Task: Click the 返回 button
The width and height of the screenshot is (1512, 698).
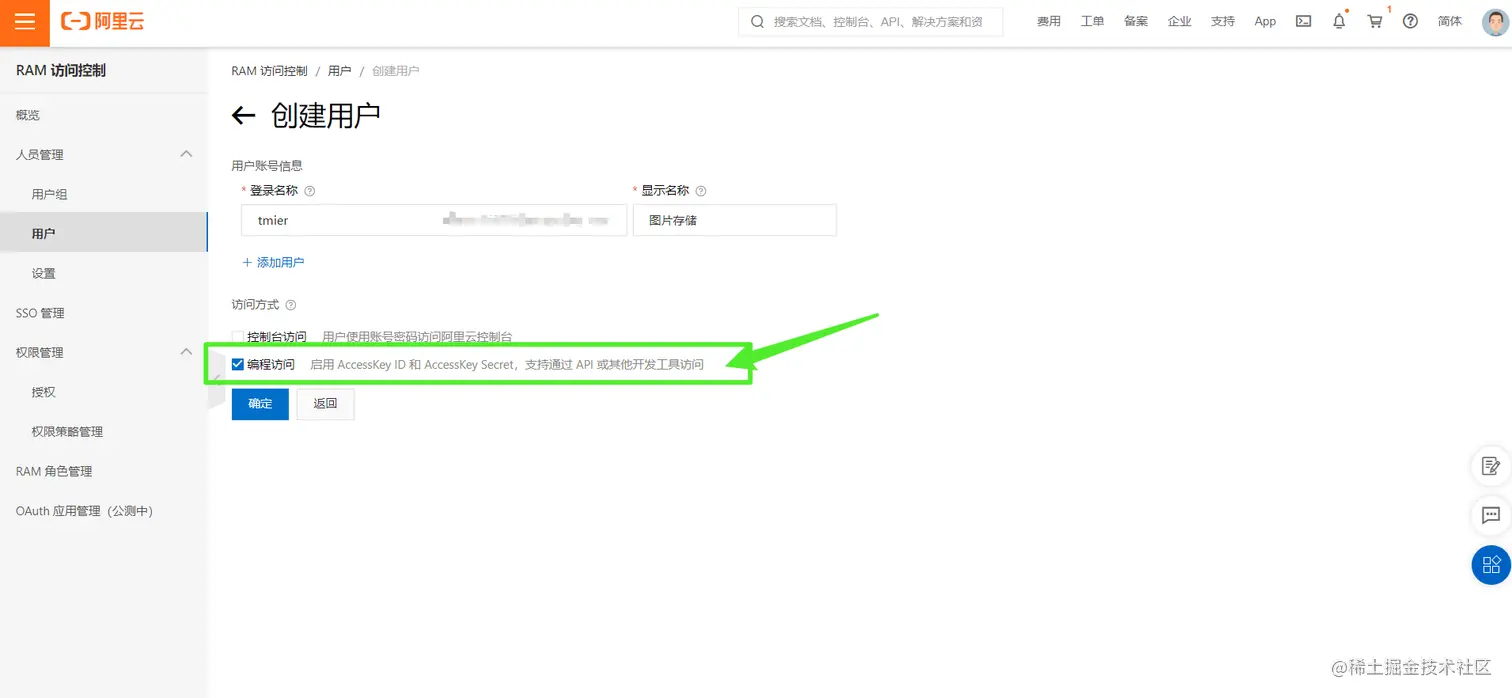Action: coord(326,404)
